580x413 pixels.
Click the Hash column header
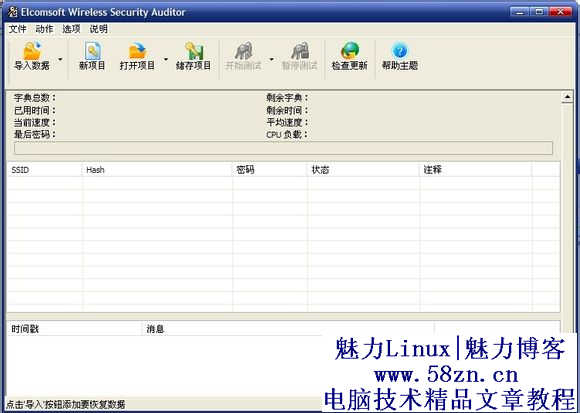coord(157,170)
